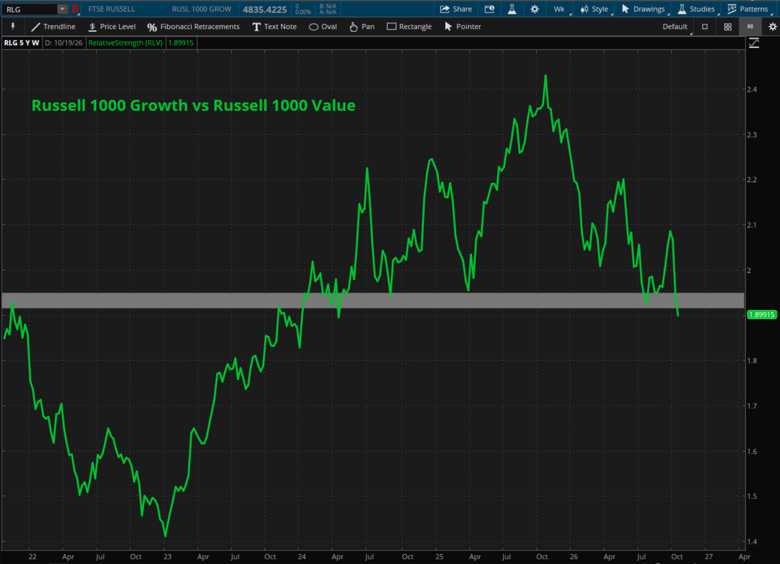Select the gray horizontal rectangle zone drawing

click(x=373, y=300)
